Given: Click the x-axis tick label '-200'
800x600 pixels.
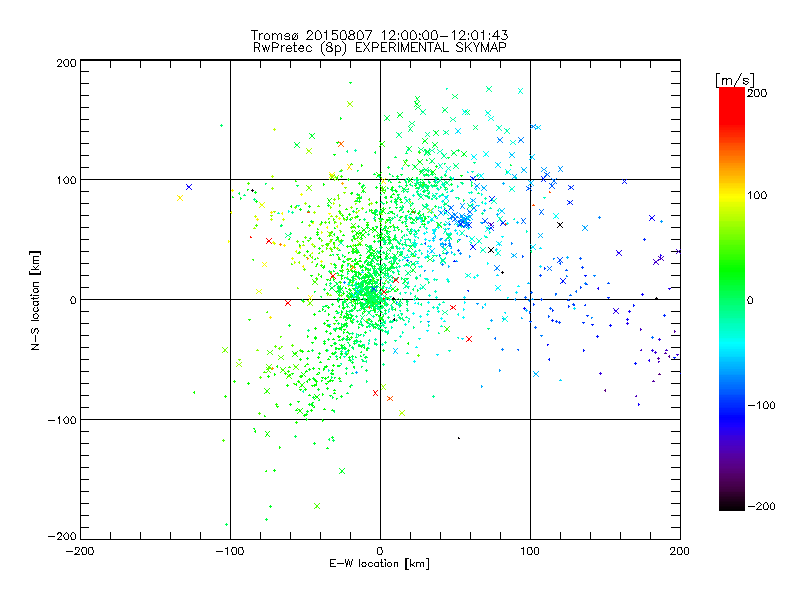Looking at the screenshot, I should tap(80, 551).
